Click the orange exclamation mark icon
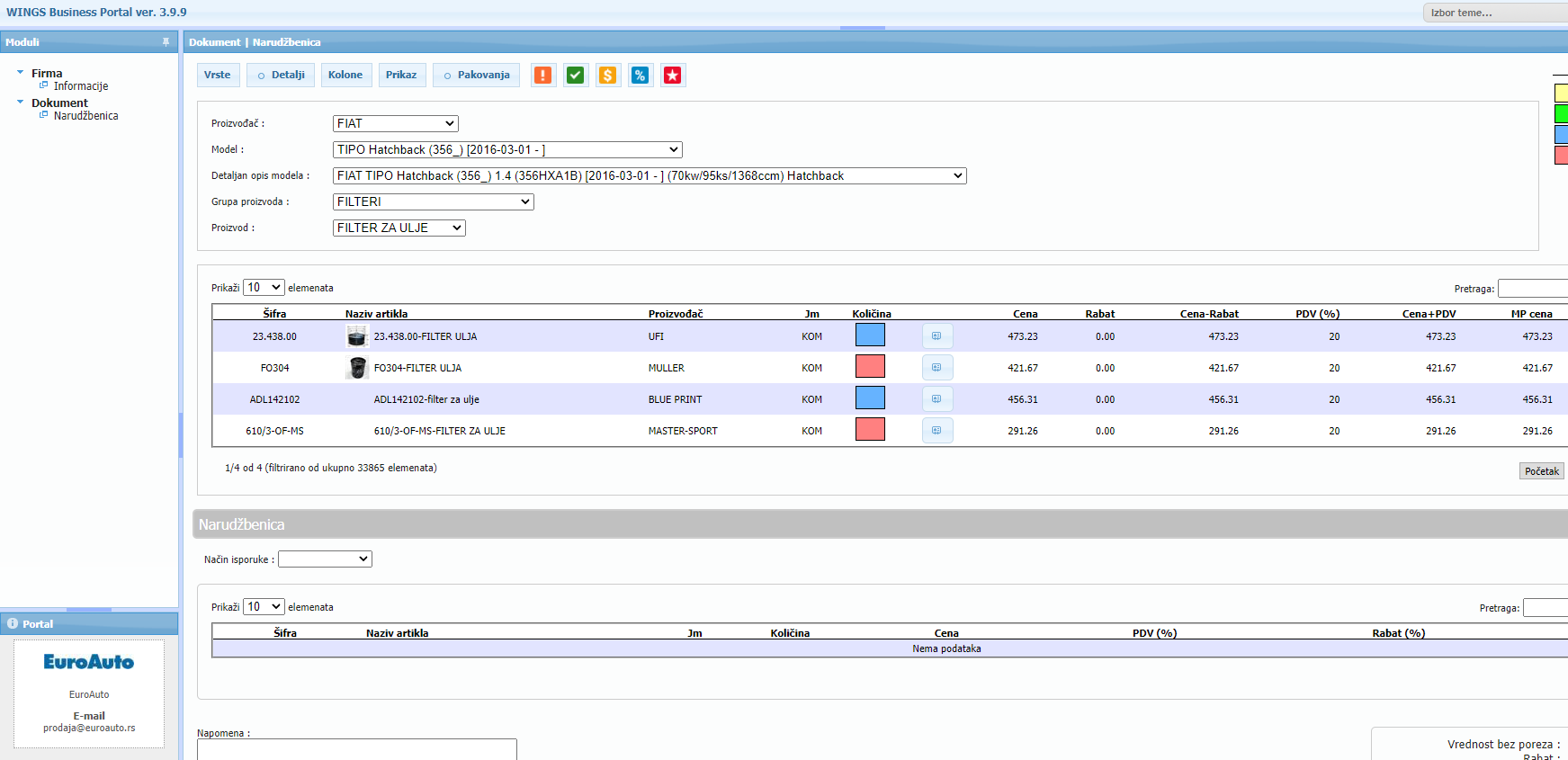This screenshot has width=1568, height=760. [543, 76]
